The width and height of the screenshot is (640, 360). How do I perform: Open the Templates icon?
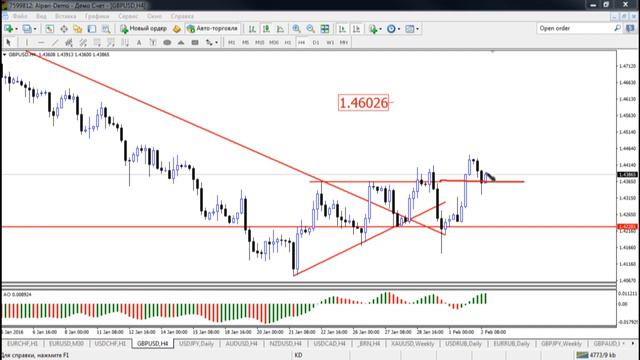[409, 29]
